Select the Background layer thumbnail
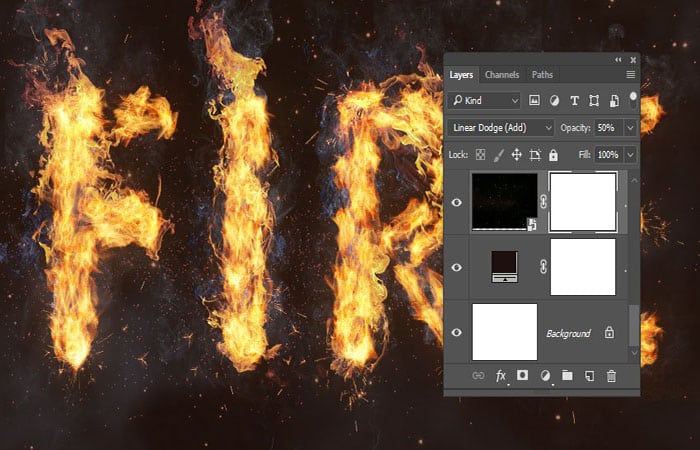 (x=504, y=332)
